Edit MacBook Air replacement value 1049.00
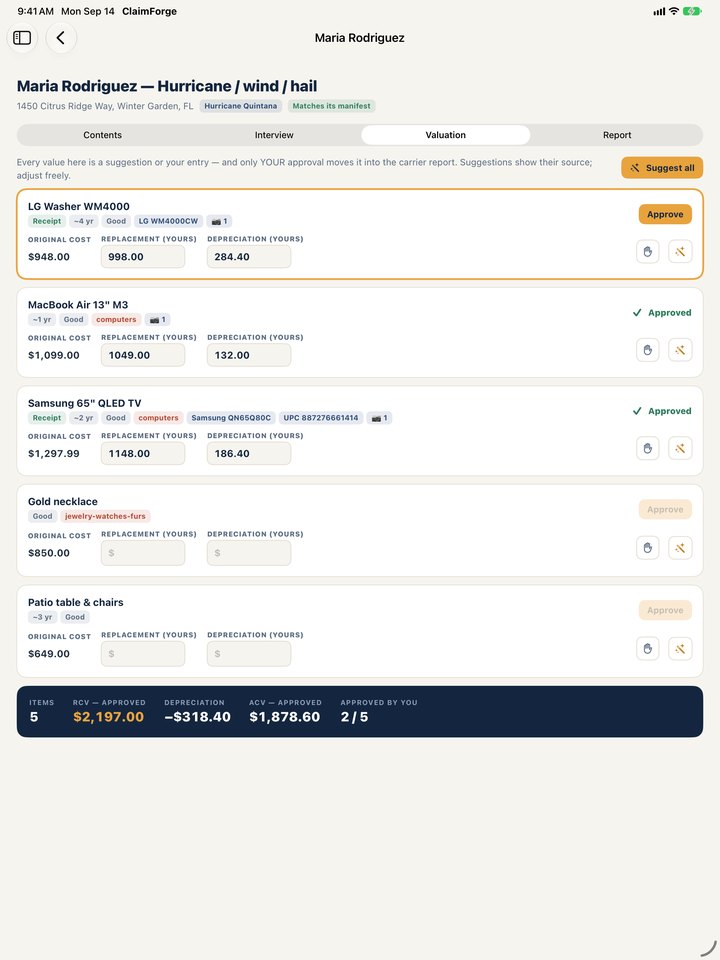Image resolution: width=720 pixels, height=960 pixels. point(143,355)
